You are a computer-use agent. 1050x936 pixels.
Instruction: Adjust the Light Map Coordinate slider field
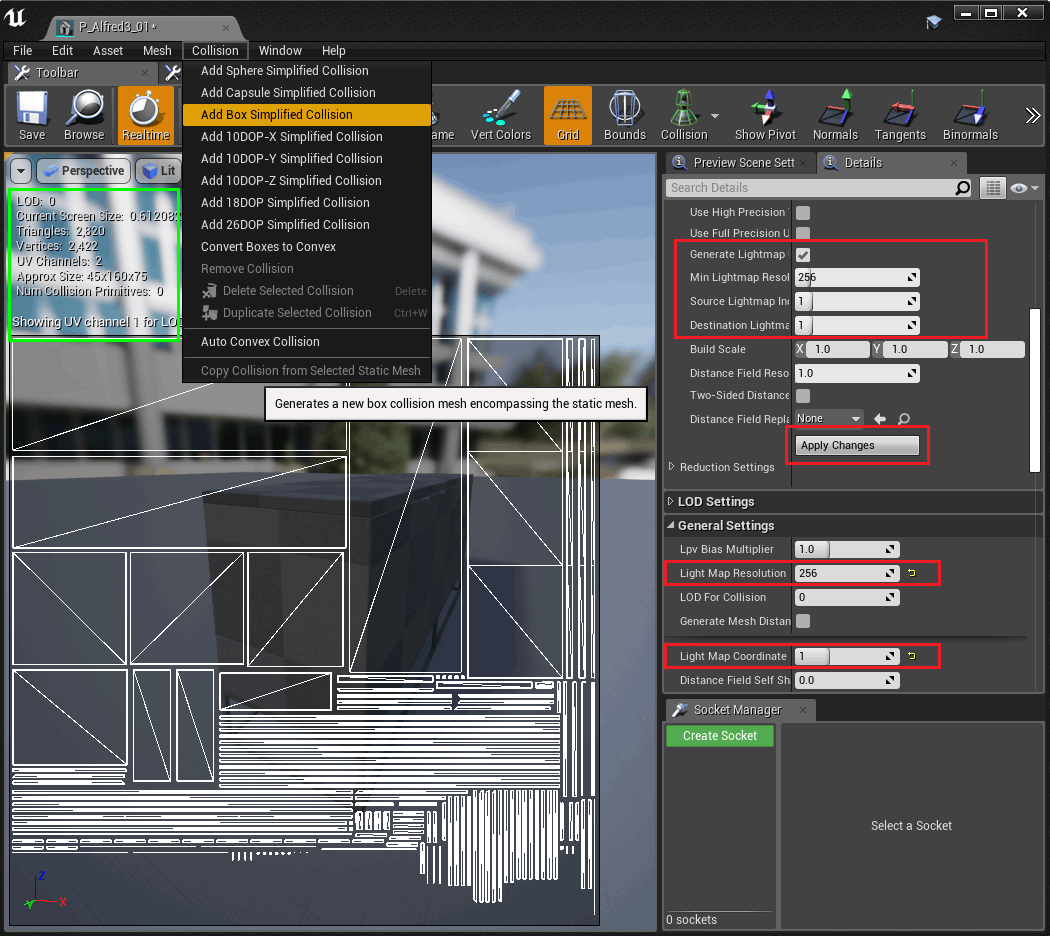coord(847,656)
